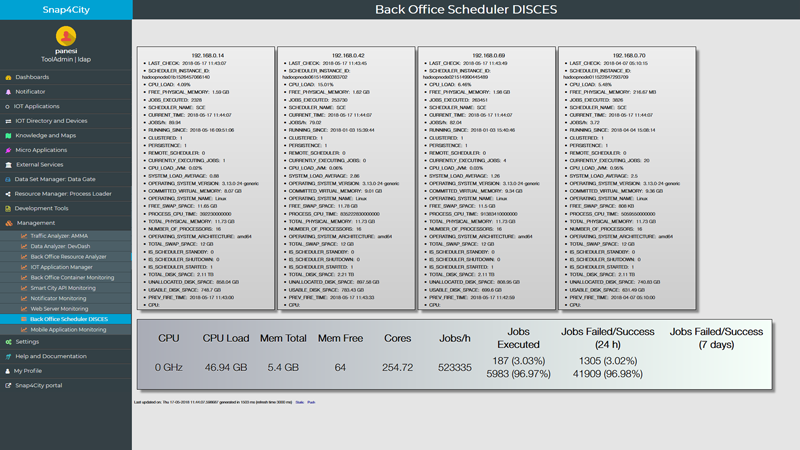Click the Knowledge and Maps icon
This screenshot has width=800, height=450.
pyautogui.click(x=9, y=135)
